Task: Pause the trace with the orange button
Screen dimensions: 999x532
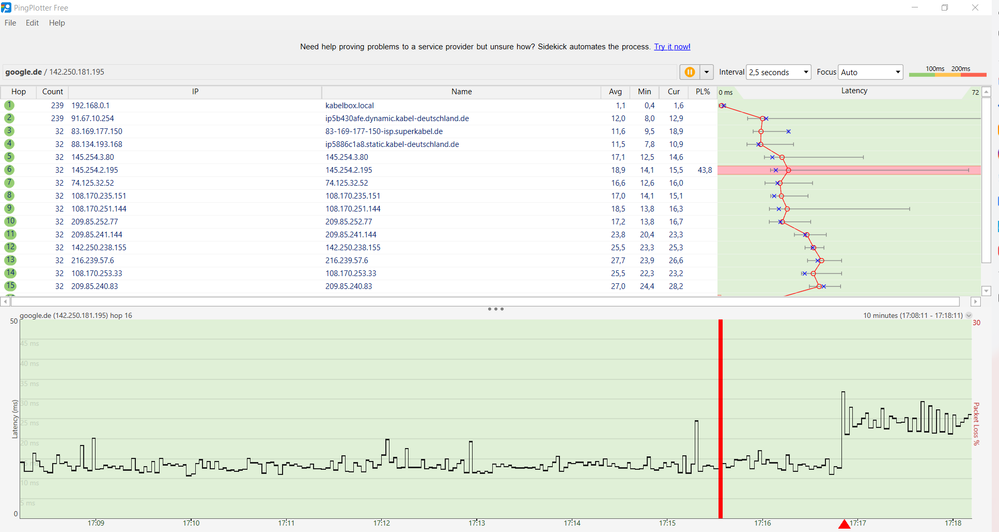Action: click(689, 72)
